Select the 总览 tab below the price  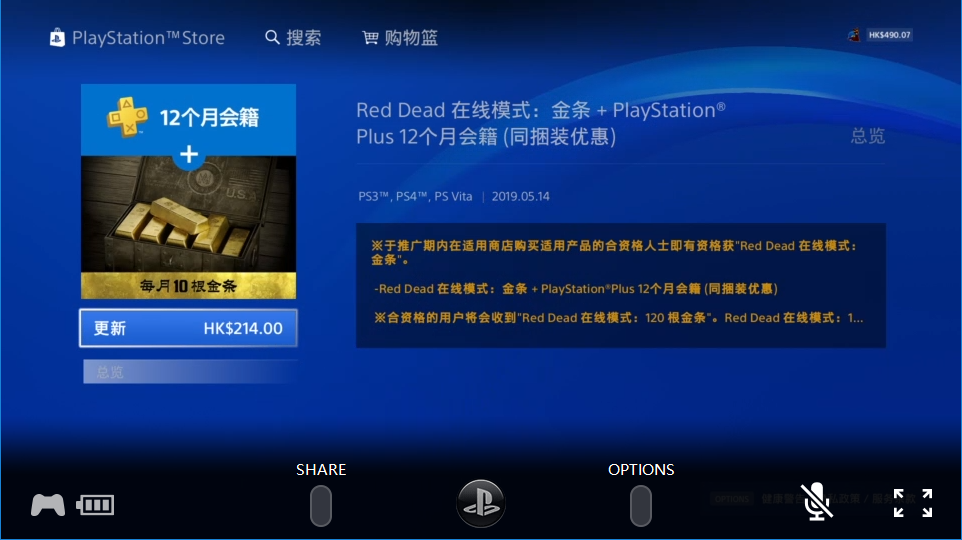(x=190, y=372)
